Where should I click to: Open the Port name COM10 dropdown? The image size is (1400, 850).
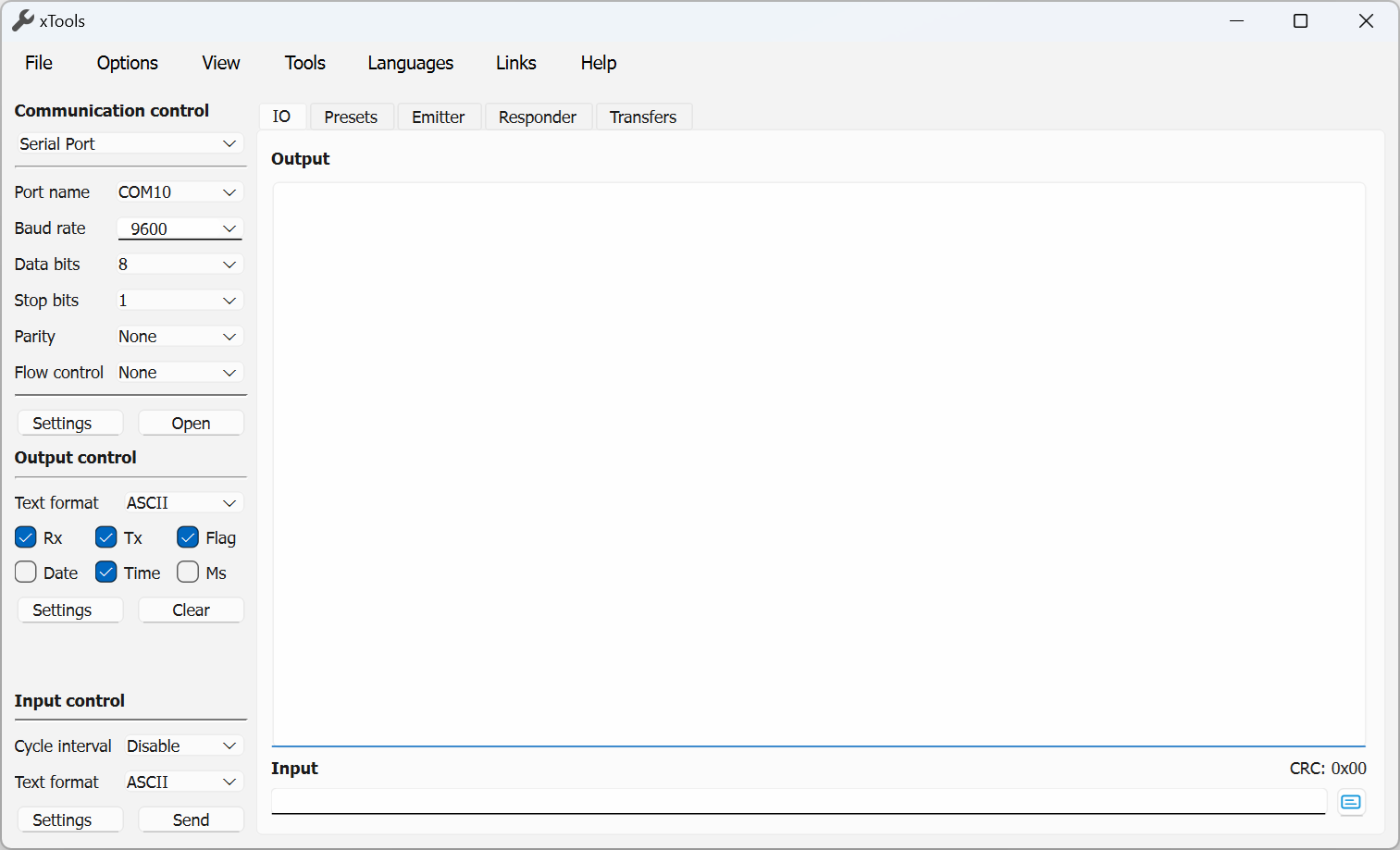[180, 192]
